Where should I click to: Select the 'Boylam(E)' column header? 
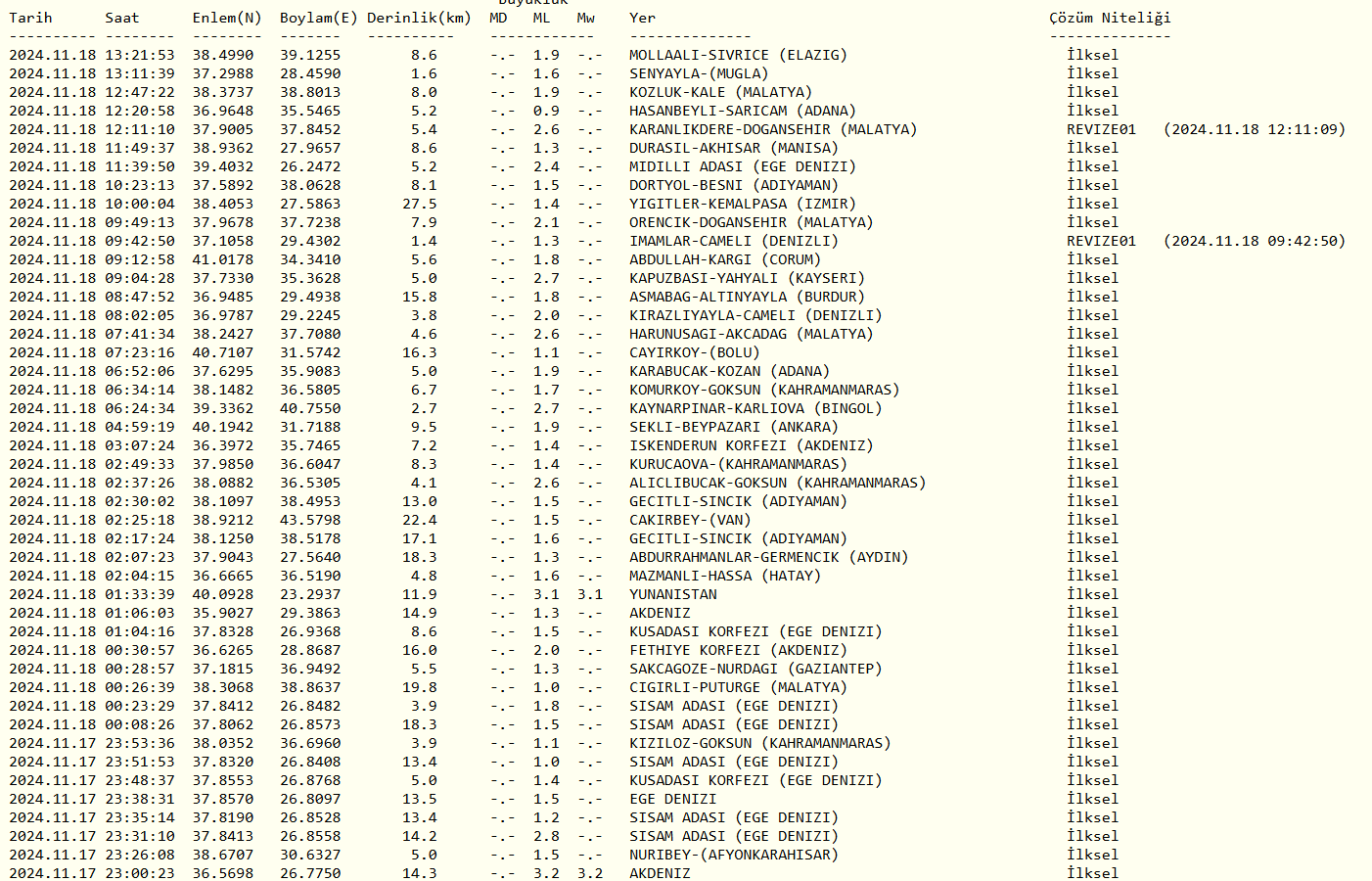tap(319, 18)
